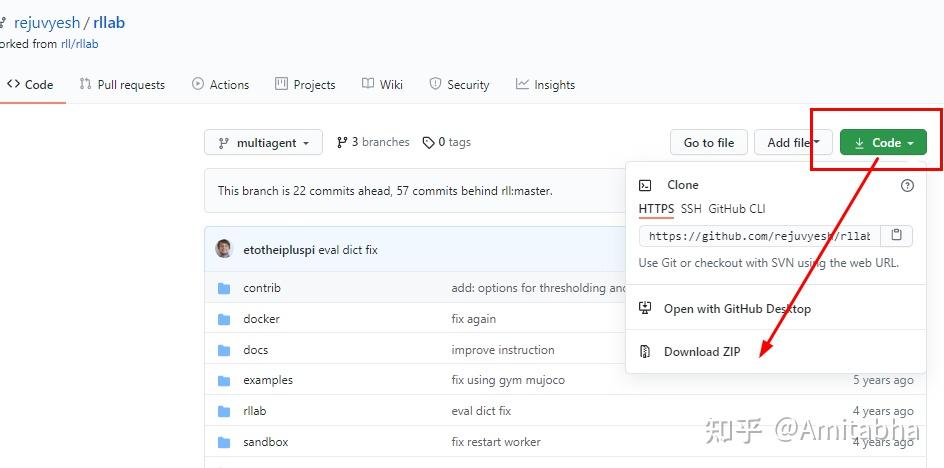Click the Go to file button
Viewport: 944px width, 468px height.
(x=708, y=143)
